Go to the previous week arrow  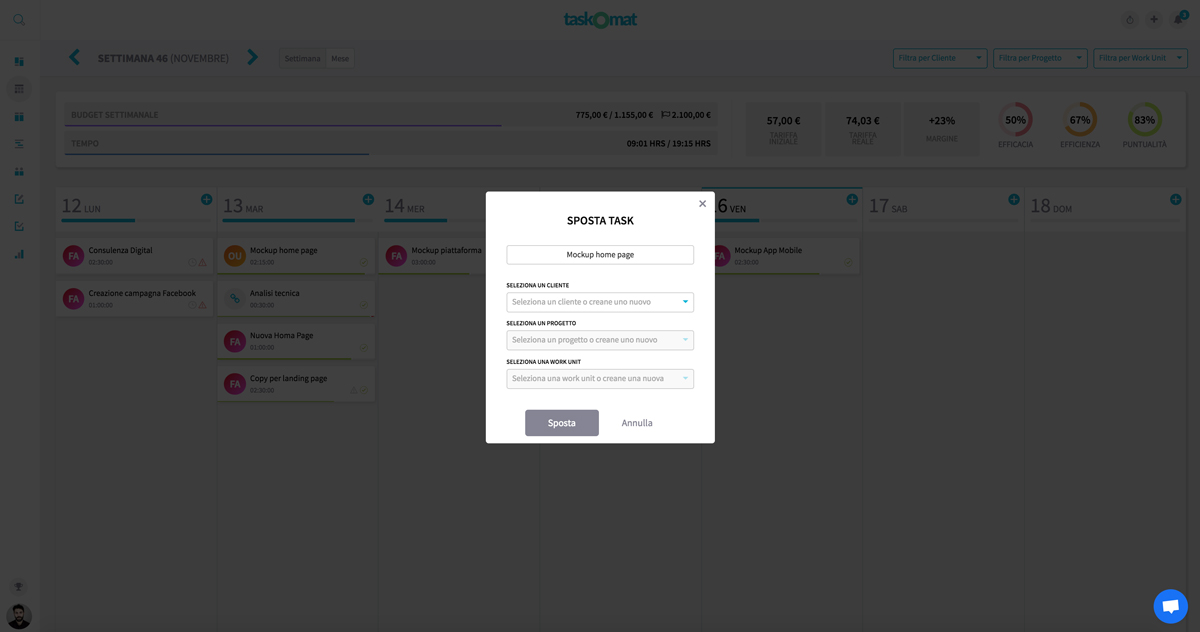[74, 58]
